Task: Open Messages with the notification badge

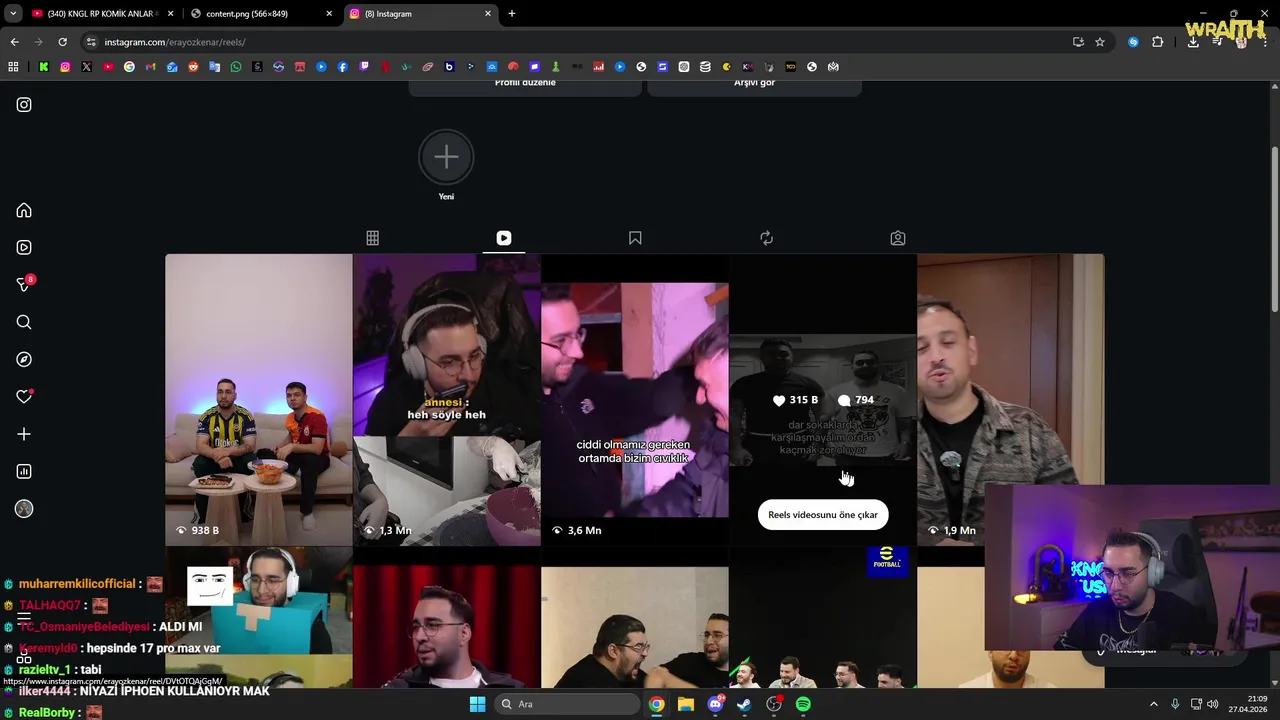Action: coord(24,285)
